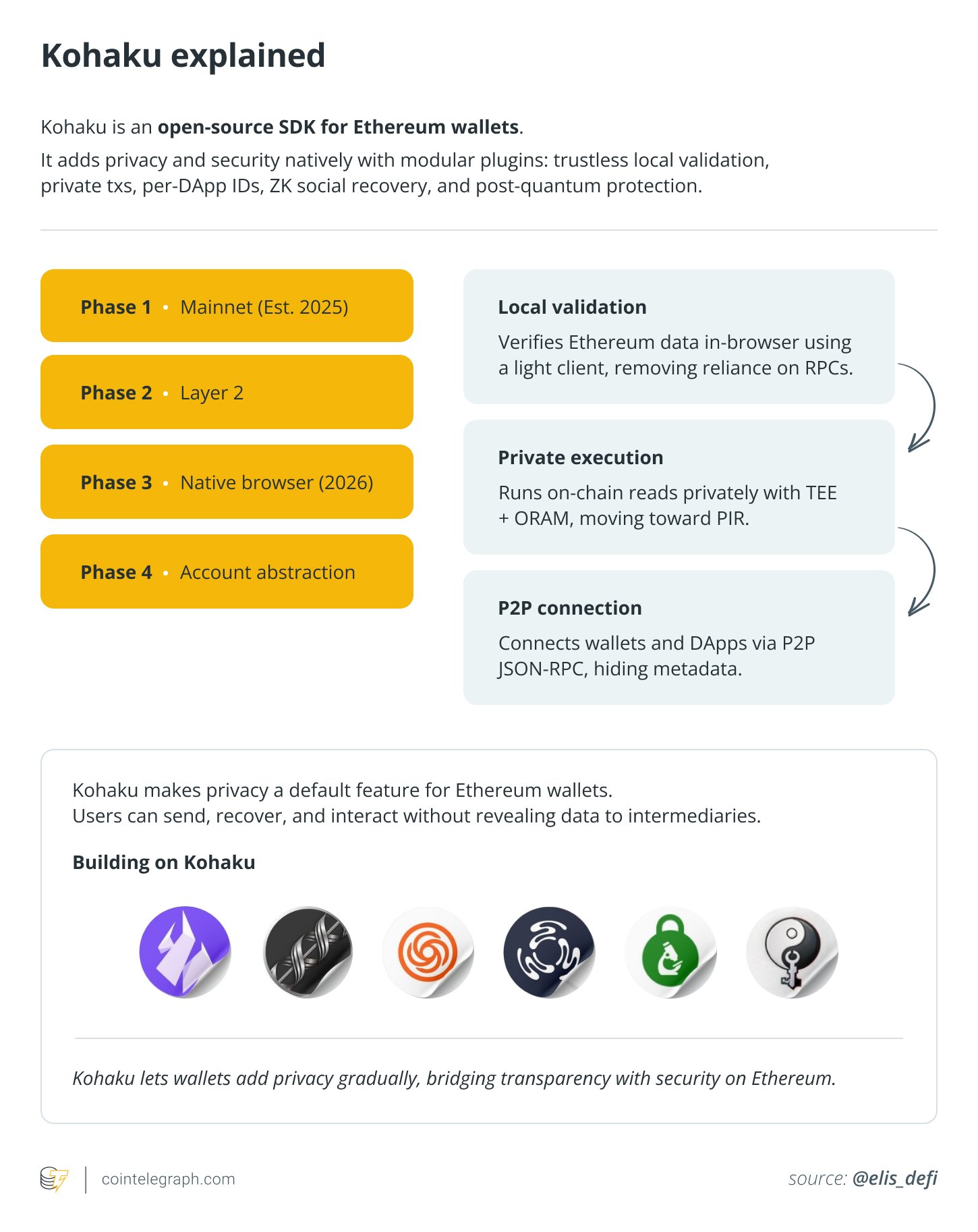Click the yin-yang key logo
This screenshot has width=978, height=1232.
coord(792,952)
